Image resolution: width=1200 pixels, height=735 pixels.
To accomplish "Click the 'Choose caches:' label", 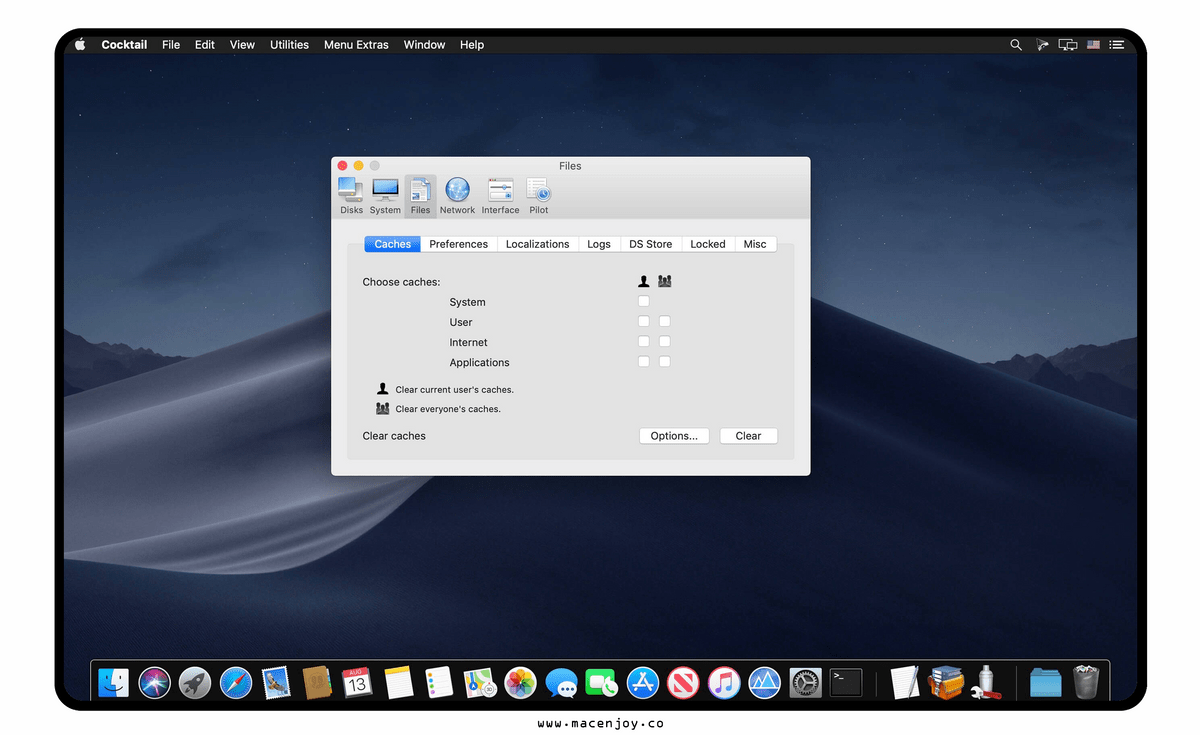I will click(x=401, y=282).
